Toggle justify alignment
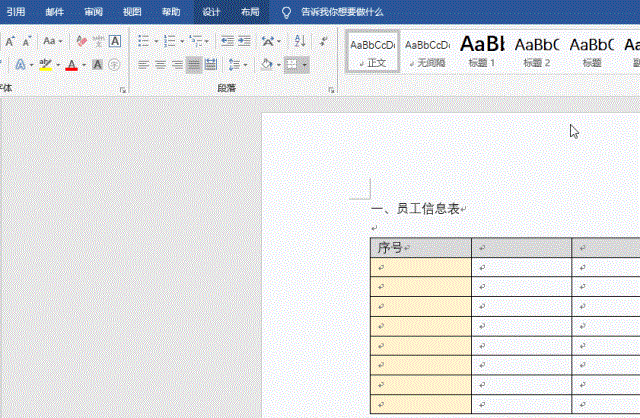 click(x=193, y=64)
